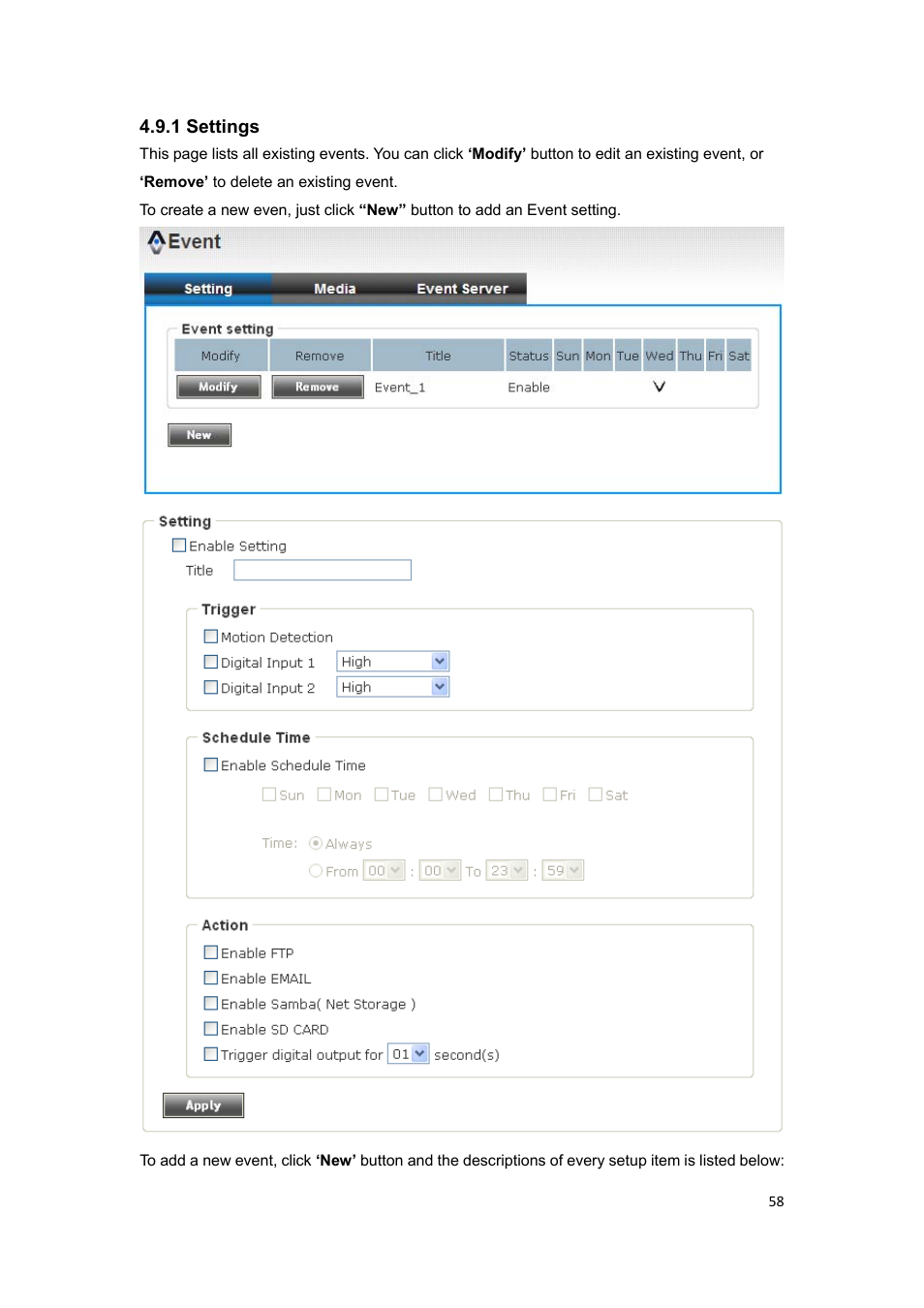Click the Wed checkmark for Event_1
924x1308 pixels.
click(x=660, y=387)
